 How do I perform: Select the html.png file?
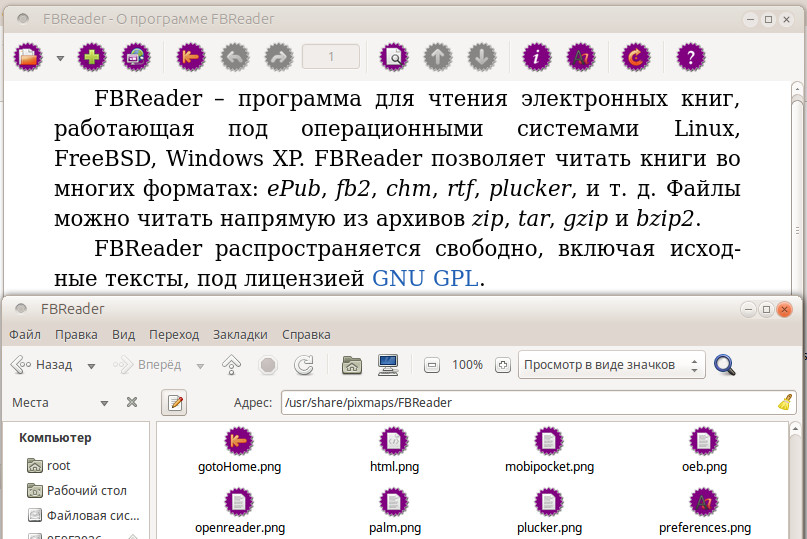tap(394, 450)
